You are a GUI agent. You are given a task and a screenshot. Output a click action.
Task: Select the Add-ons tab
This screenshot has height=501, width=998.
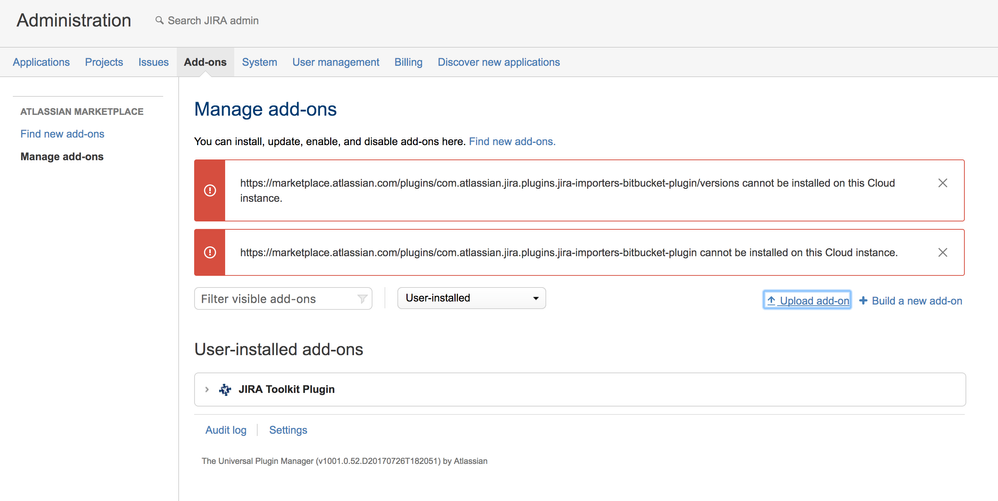[x=205, y=62]
